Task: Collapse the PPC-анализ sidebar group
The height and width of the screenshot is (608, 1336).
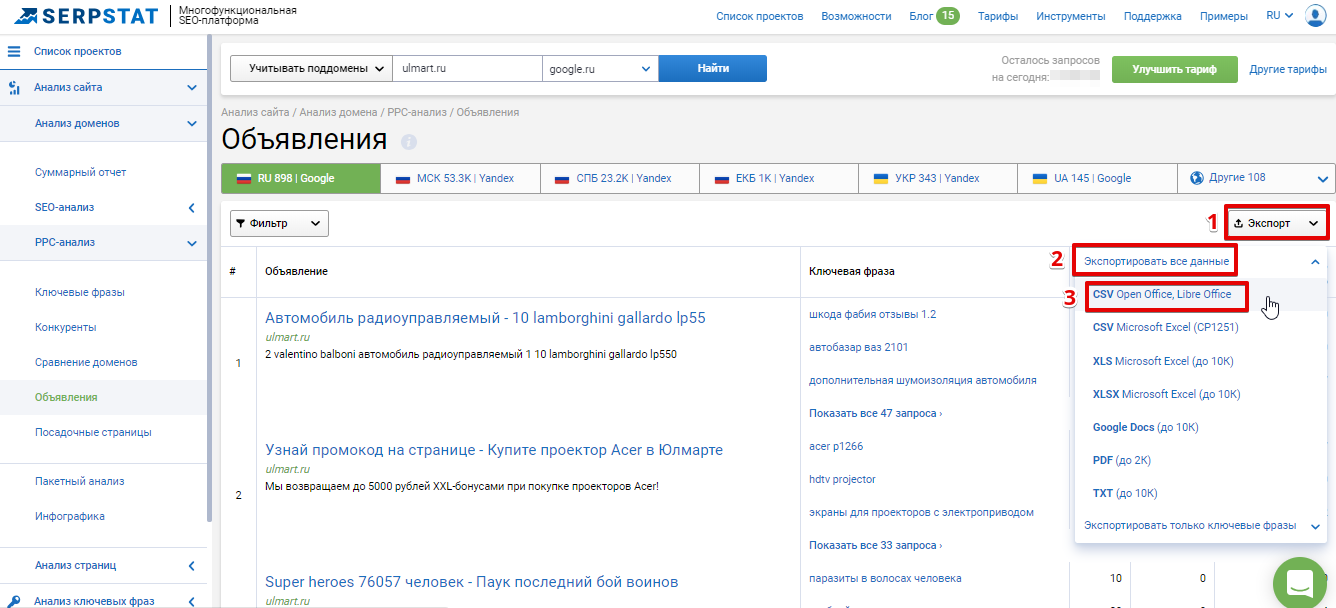Action: click(x=192, y=243)
